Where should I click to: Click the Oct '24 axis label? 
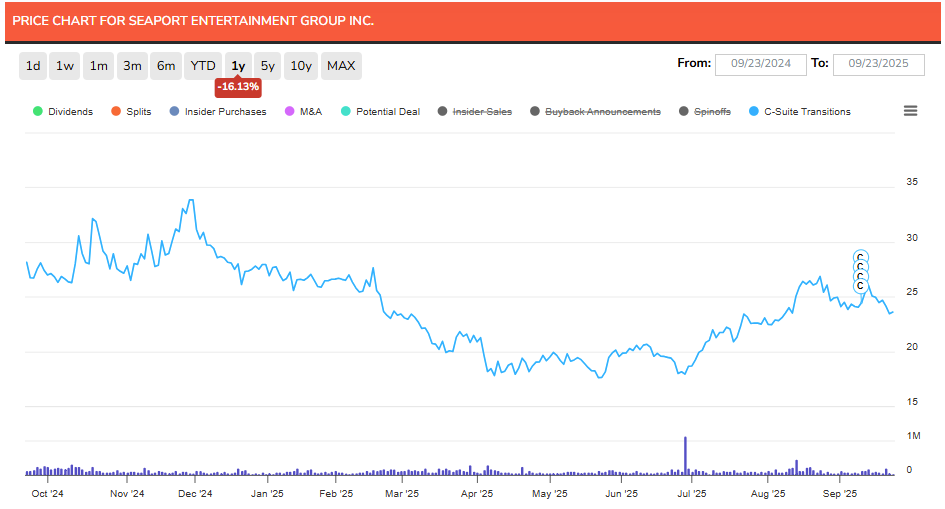tap(48, 493)
